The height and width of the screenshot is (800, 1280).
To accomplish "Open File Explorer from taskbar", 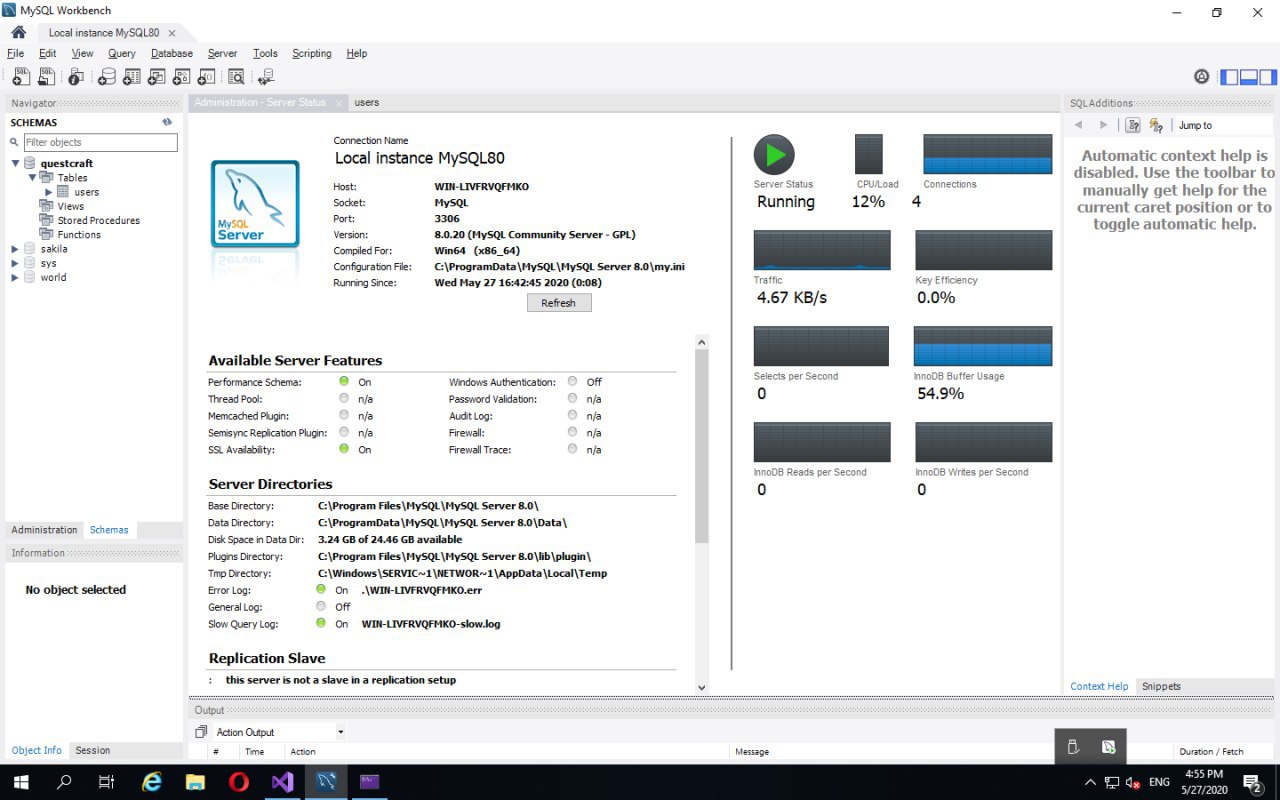I will coord(195,781).
